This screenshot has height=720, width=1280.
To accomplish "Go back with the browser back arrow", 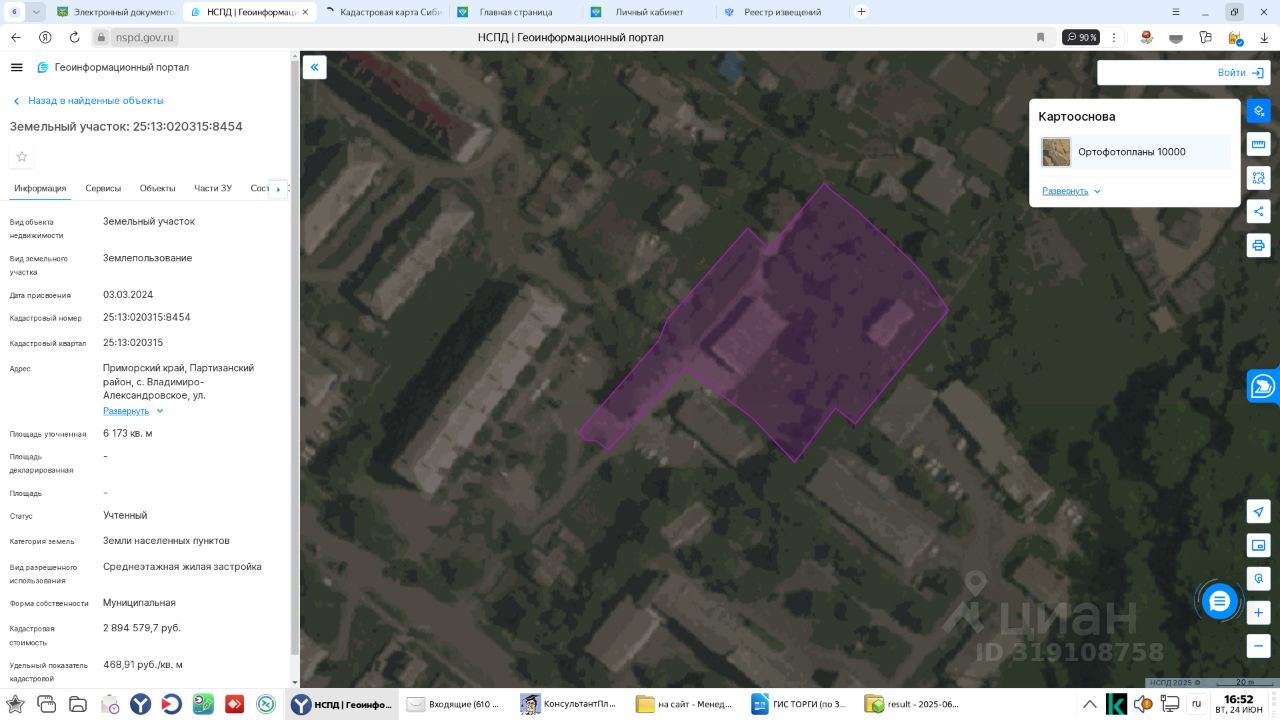I will [x=15, y=37].
